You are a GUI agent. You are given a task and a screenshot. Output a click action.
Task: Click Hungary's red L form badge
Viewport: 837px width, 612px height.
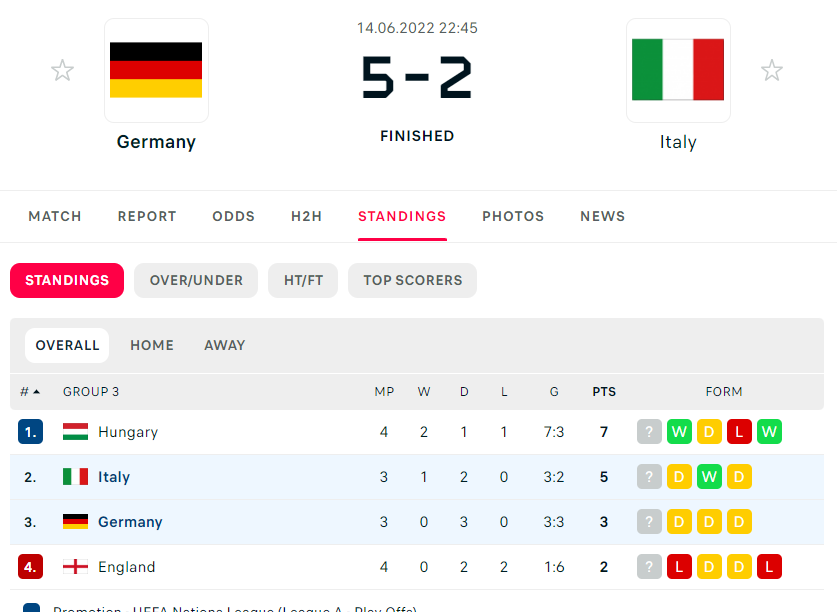739,431
